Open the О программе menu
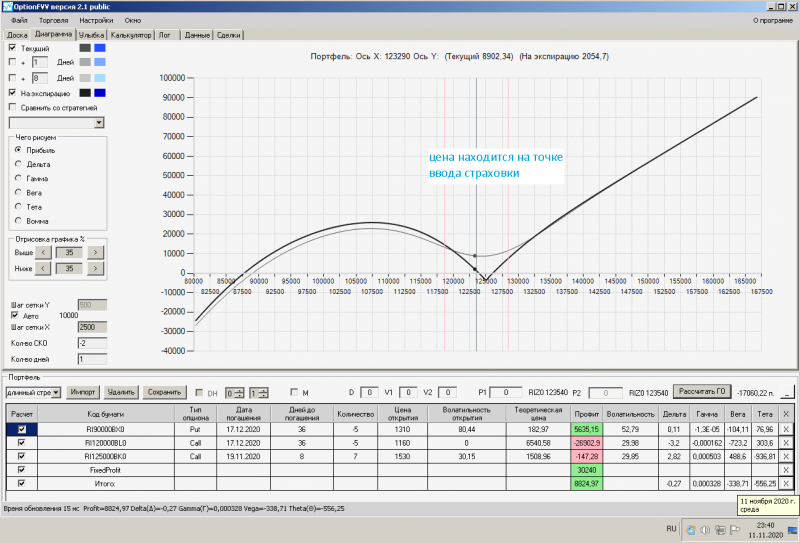Screen dimensions: 800x543 tap(773, 20)
